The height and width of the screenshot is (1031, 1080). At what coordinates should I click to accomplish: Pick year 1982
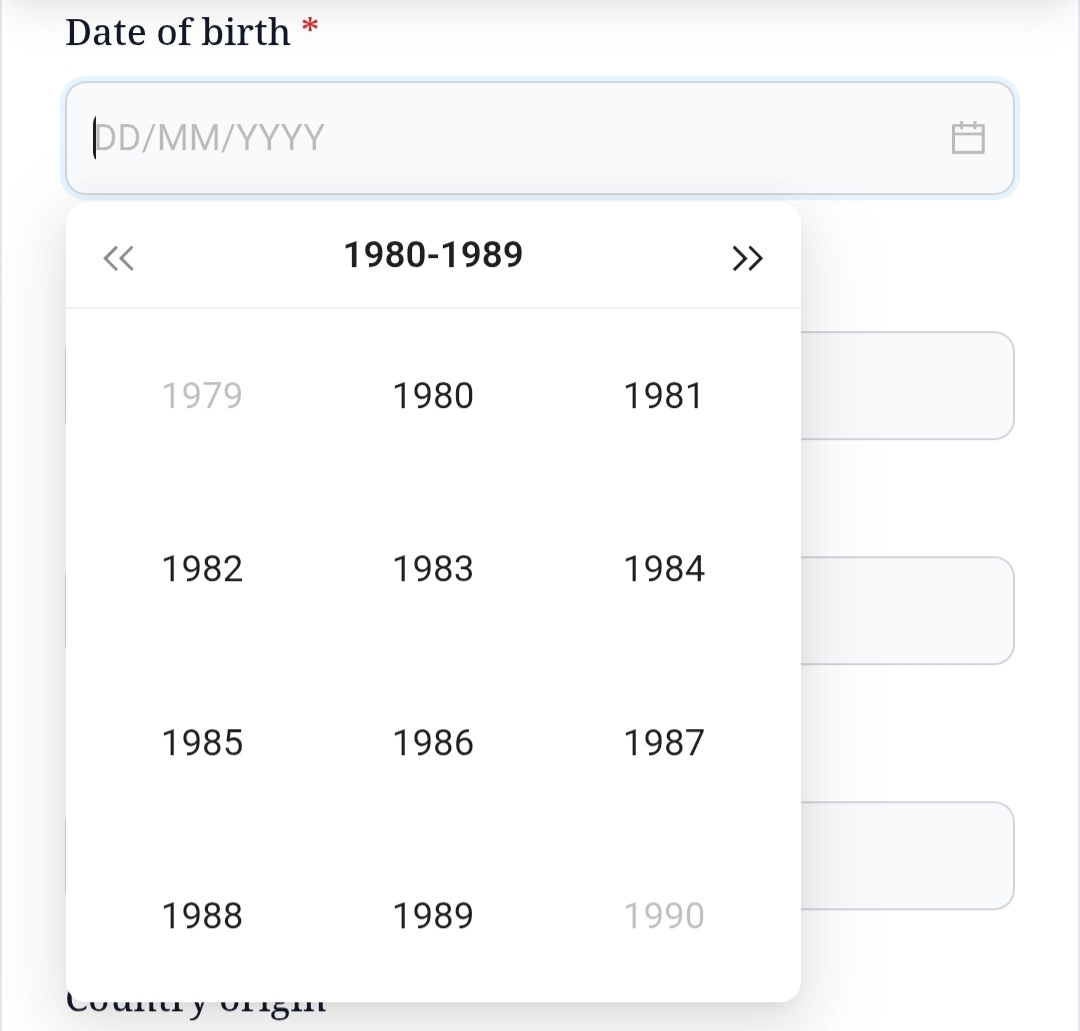tap(202, 569)
